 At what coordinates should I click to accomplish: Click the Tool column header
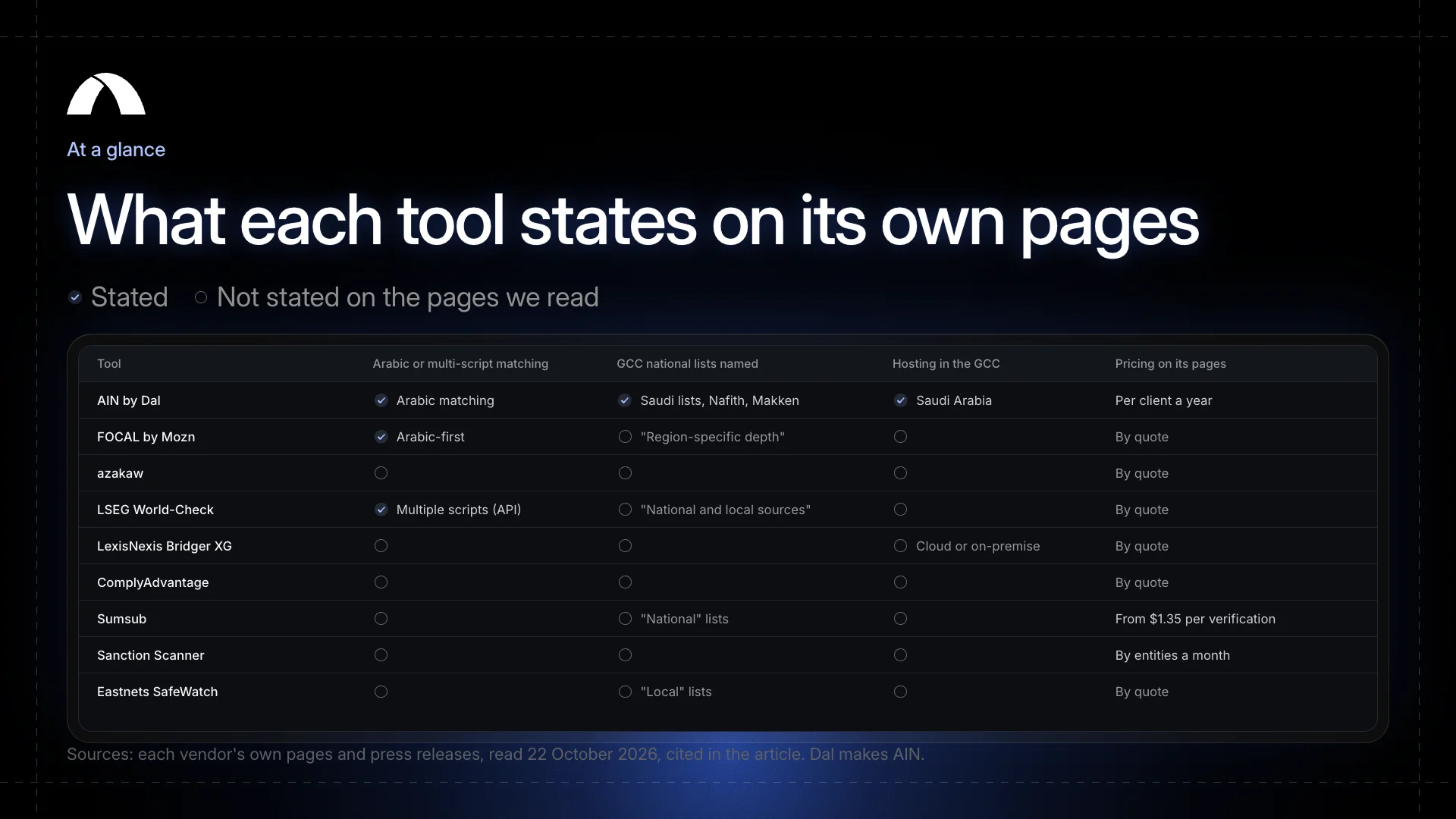point(109,364)
